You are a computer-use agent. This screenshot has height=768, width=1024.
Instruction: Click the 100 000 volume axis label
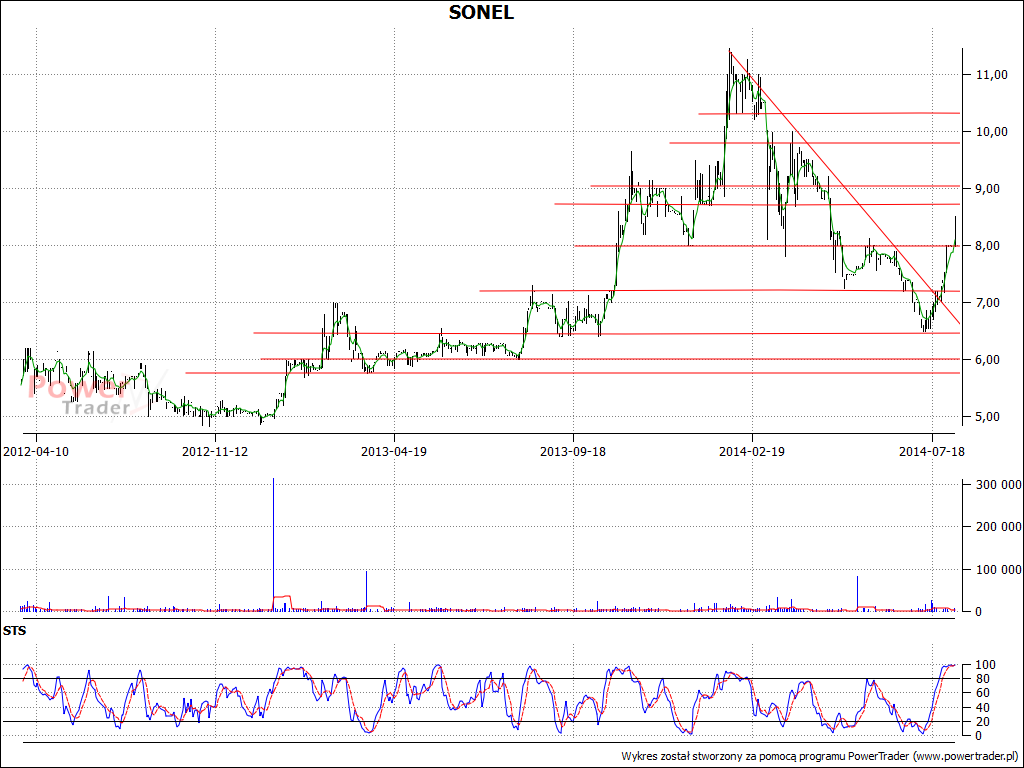click(999, 569)
